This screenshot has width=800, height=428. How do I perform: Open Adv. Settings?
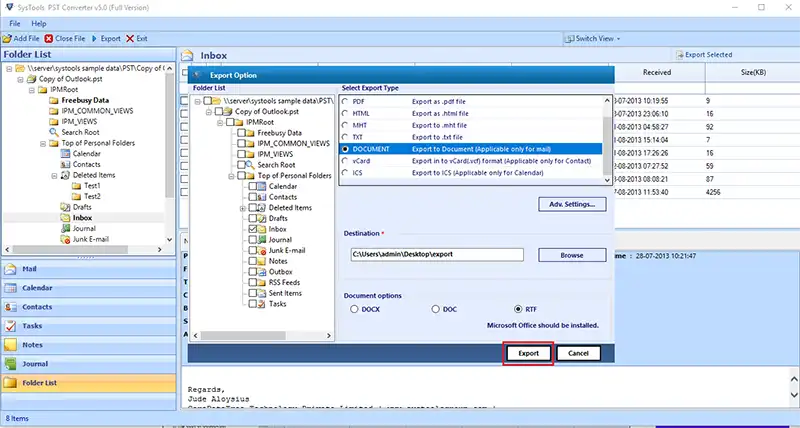[572, 204]
